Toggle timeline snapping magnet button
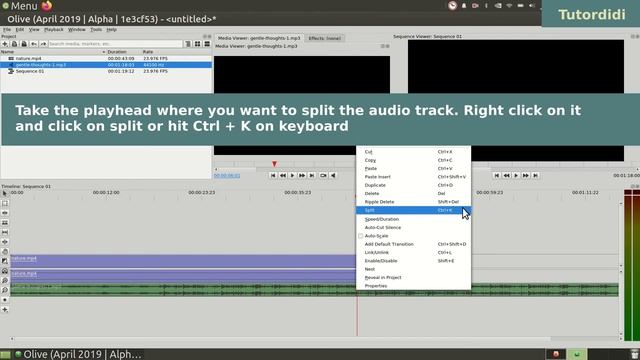 (5, 271)
